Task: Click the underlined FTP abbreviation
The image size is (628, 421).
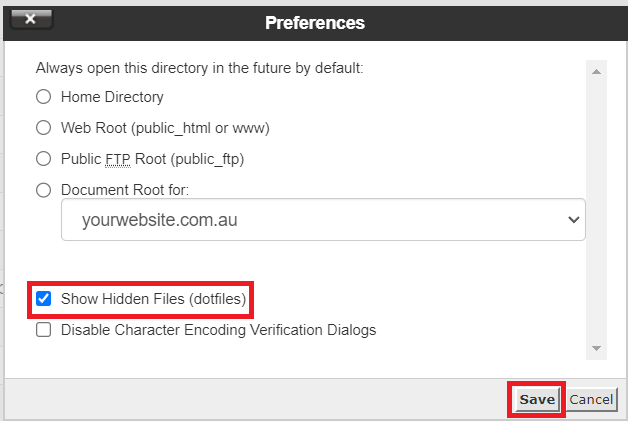Action: [119, 159]
